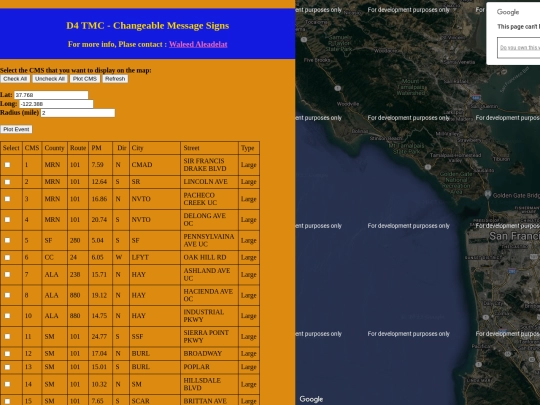Viewport: 540px width, 405px height.
Task: Click the City column header
Action: click(x=155, y=148)
